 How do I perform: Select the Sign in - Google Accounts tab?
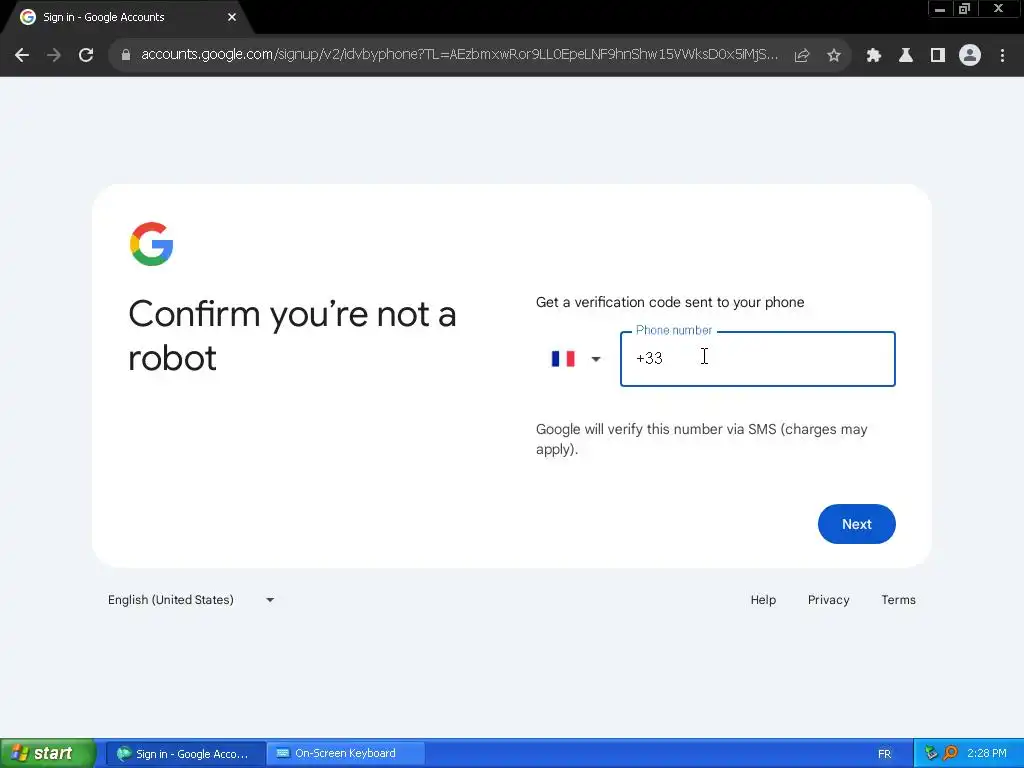(x=127, y=17)
